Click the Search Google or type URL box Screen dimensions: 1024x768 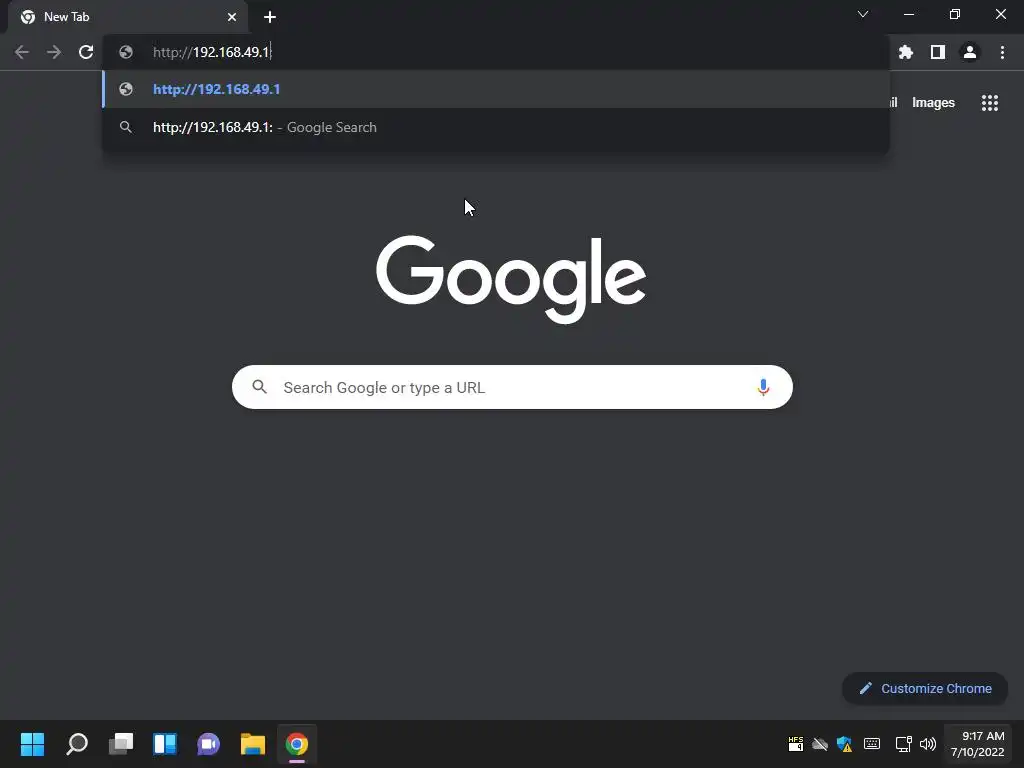(x=512, y=387)
